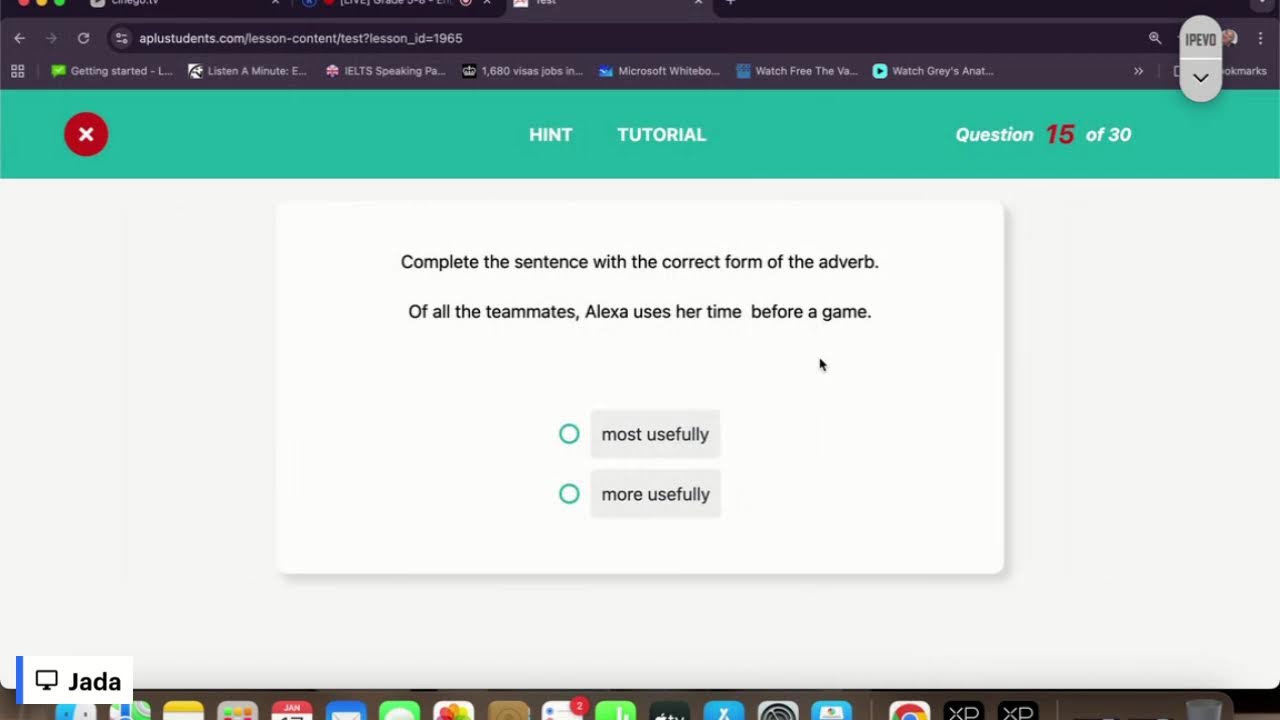The height and width of the screenshot is (720, 1280).
Task: Go back to the previous page
Action: [20, 38]
